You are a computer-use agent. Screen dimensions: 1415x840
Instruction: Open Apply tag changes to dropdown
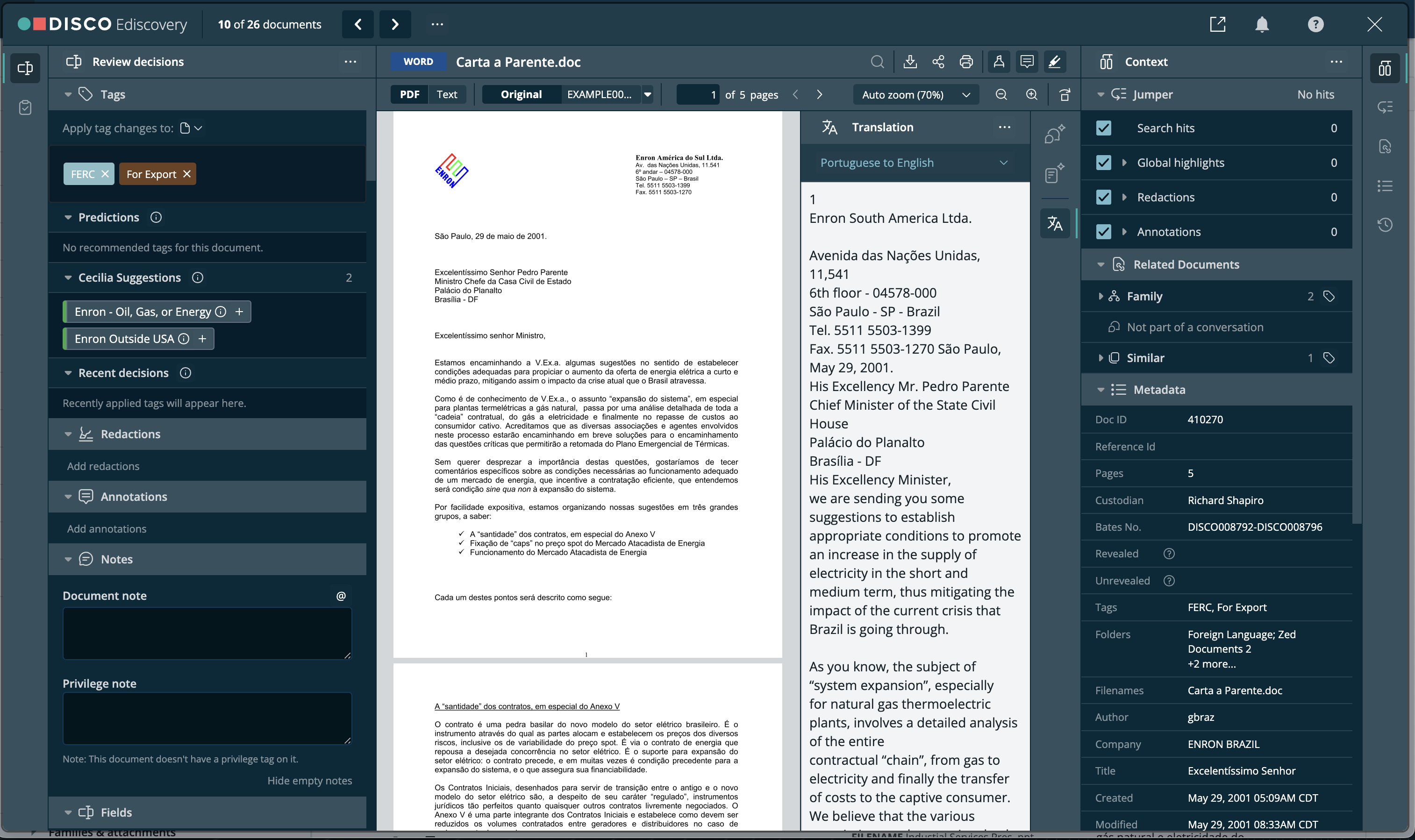pos(191,128)
